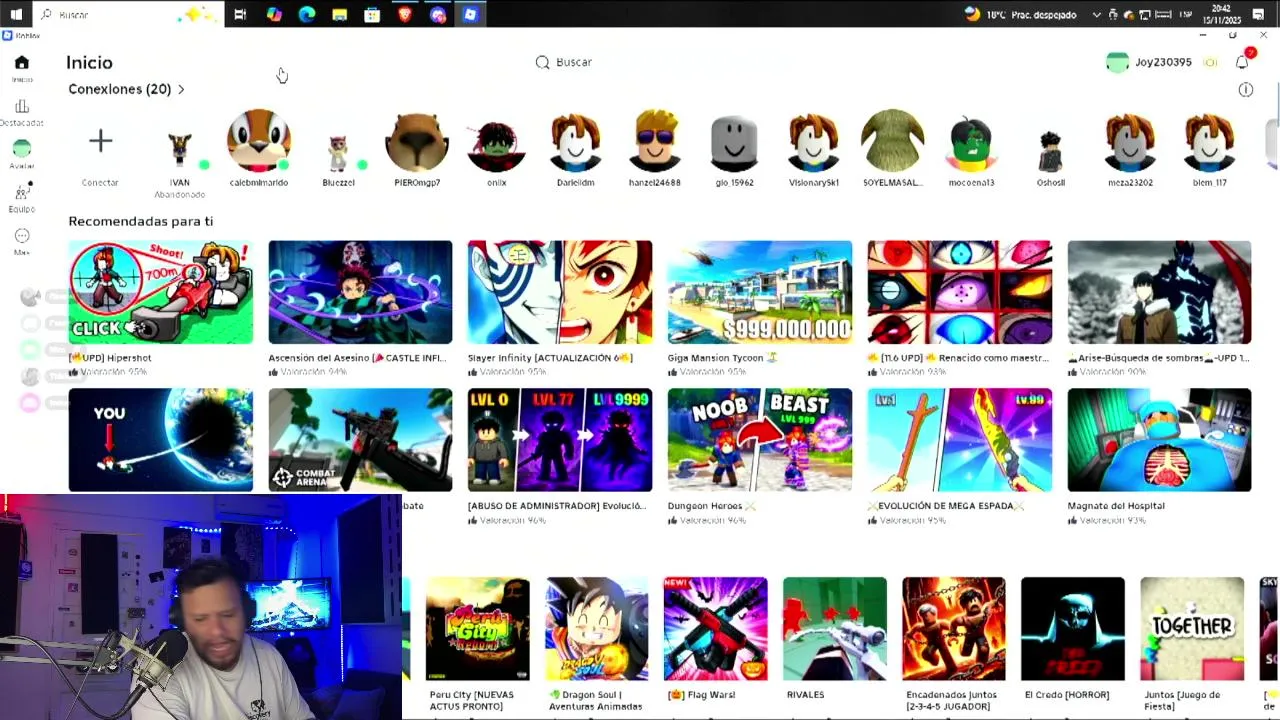This screenshot has width=1280, height=720.
Task: Open Microsoft Store from taskbar
Action: click(x=372, y=14)
